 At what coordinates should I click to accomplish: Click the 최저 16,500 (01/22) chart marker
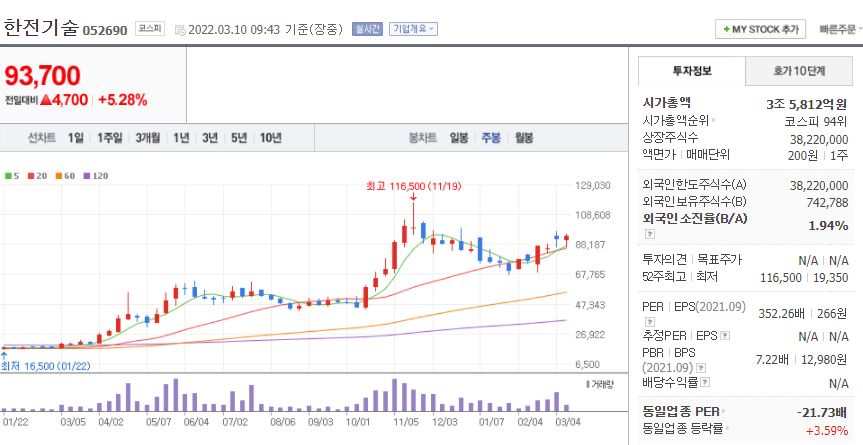(46, 366)
